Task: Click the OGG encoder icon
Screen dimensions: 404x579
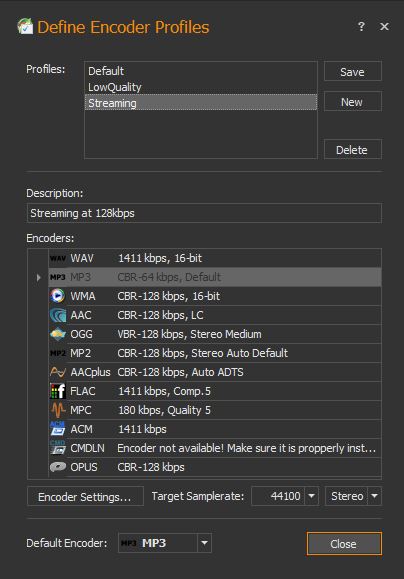Action: [x=58, y=334]
